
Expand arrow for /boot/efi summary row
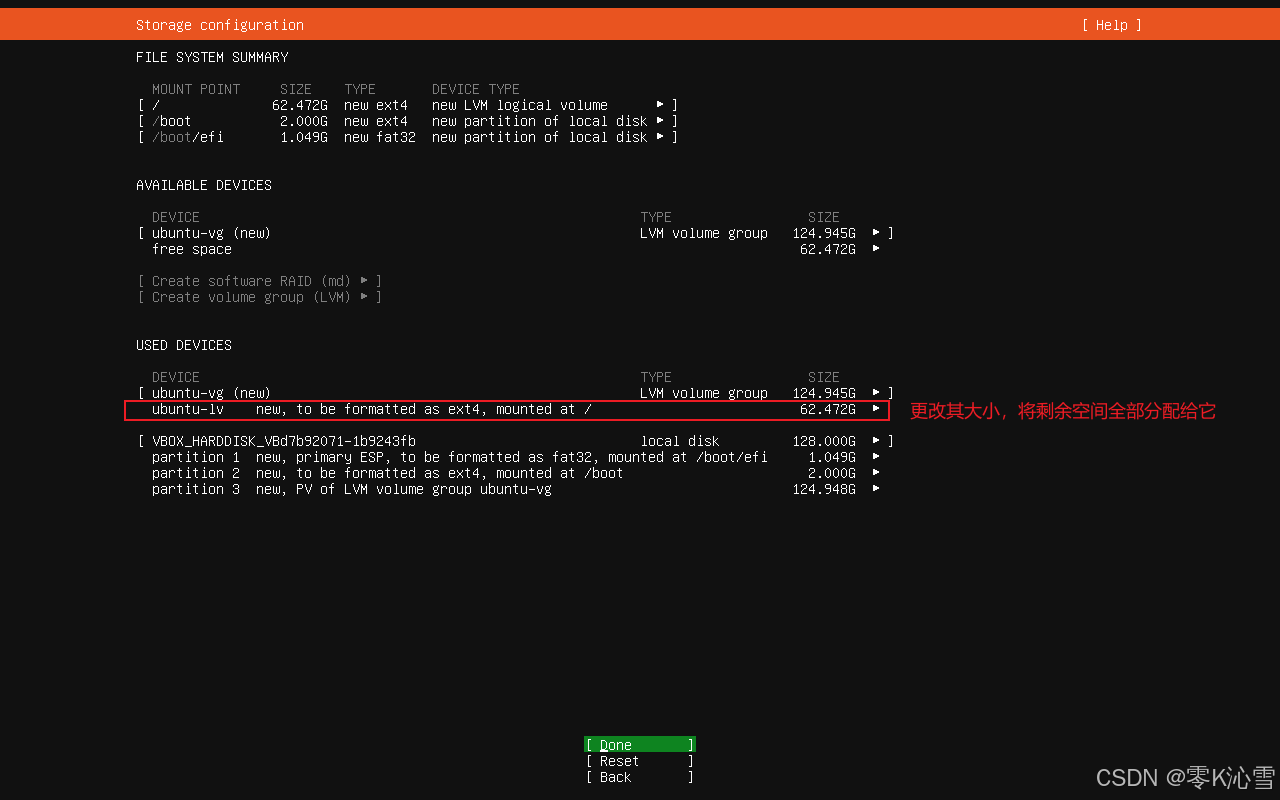(660, 137)
